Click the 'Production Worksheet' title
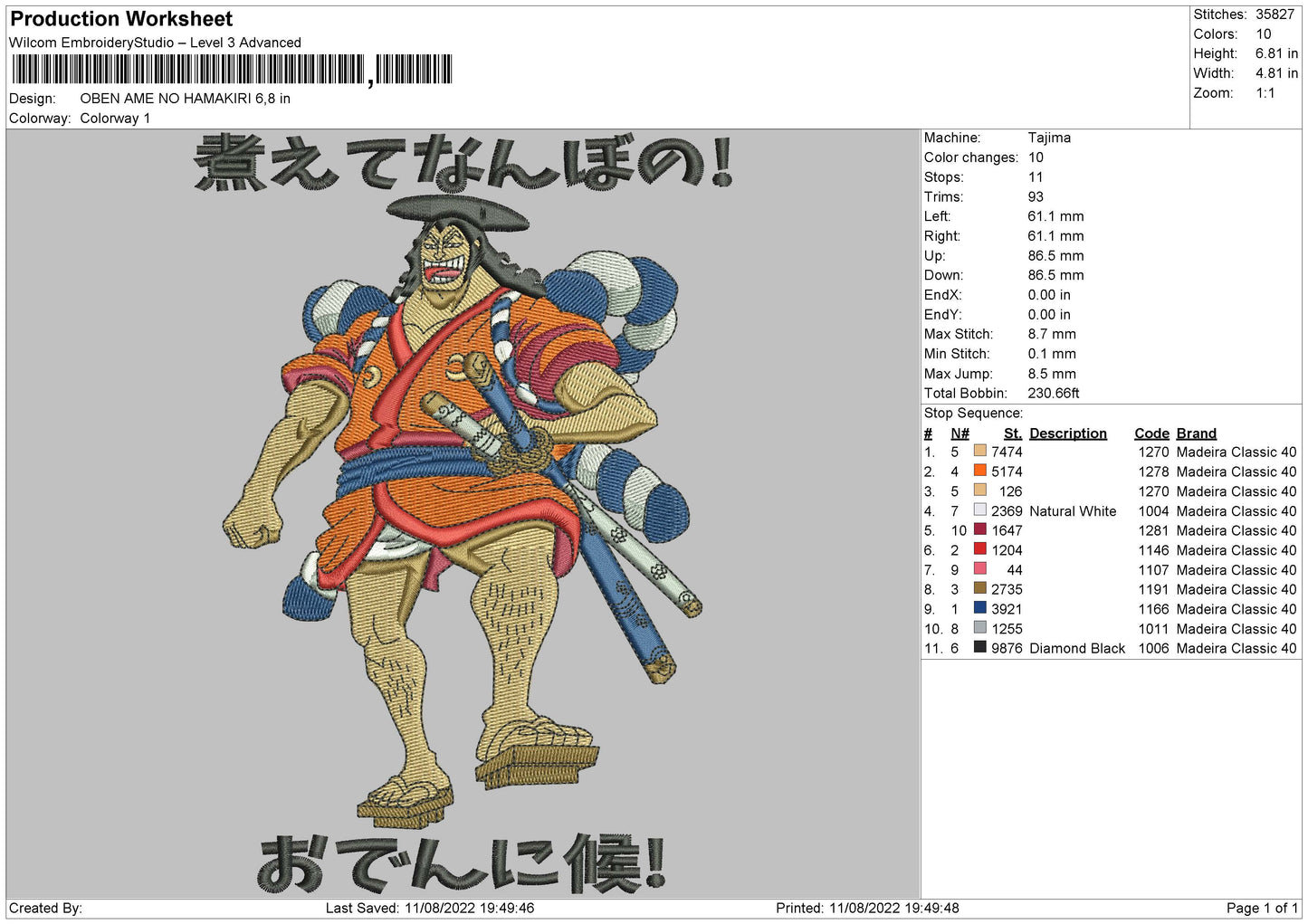Image resolution: width=1308 pixels, height=924 pixels. 121,19
